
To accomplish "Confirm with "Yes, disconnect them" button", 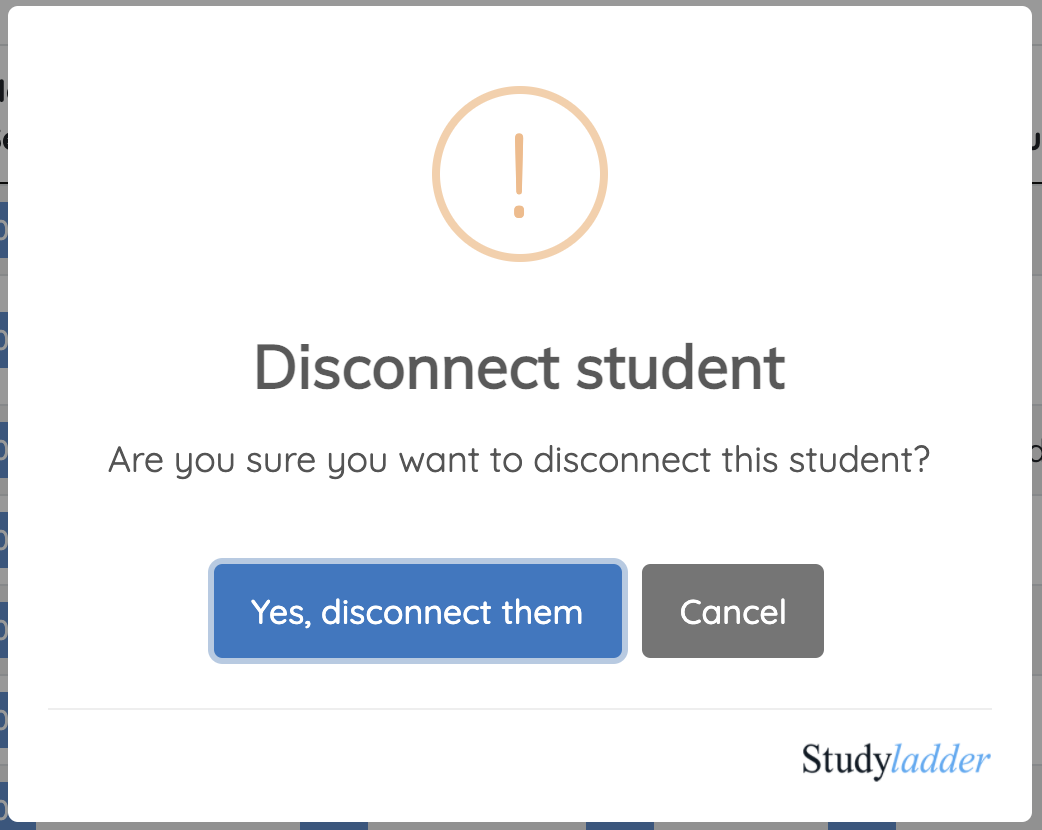I will [417, 611].
